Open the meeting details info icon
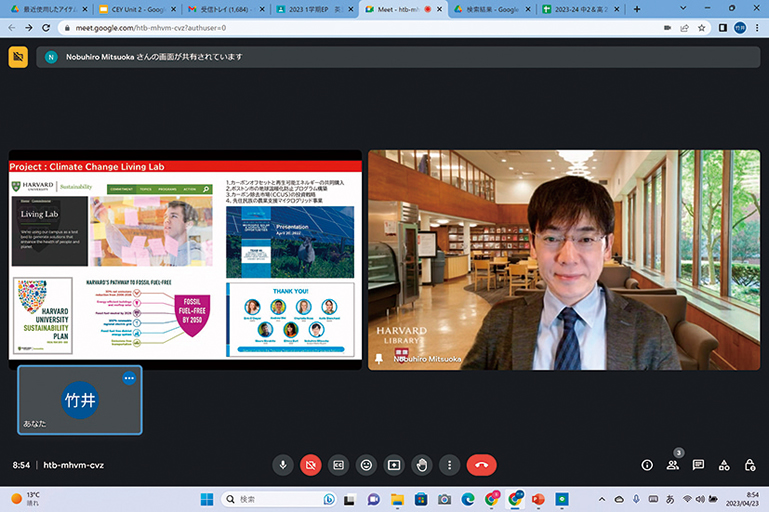Image resolution: width=769 pixels, height=512 pixels. point(647,465)
